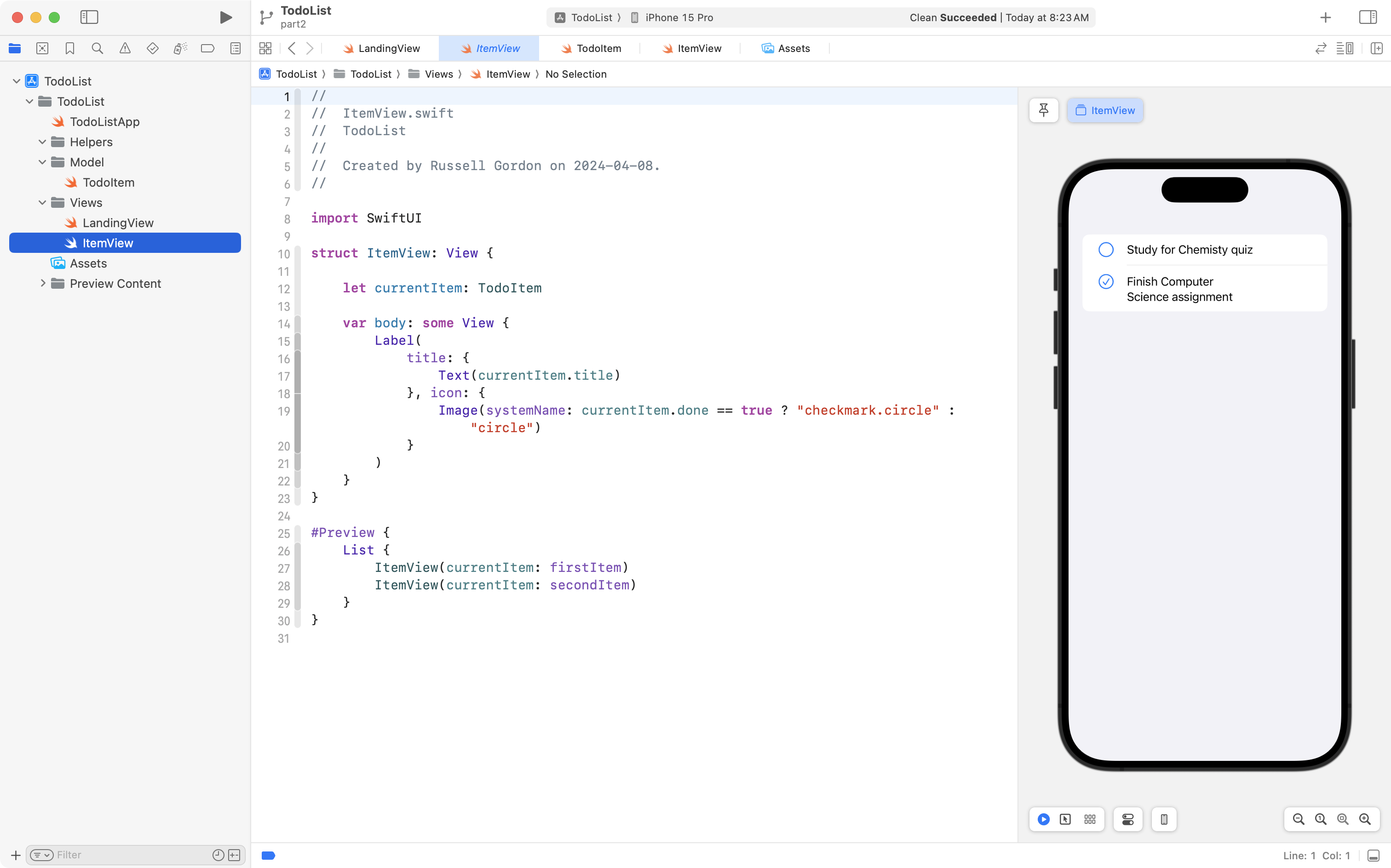Click the ItemView preview selector button

[x=1104, y=110]
